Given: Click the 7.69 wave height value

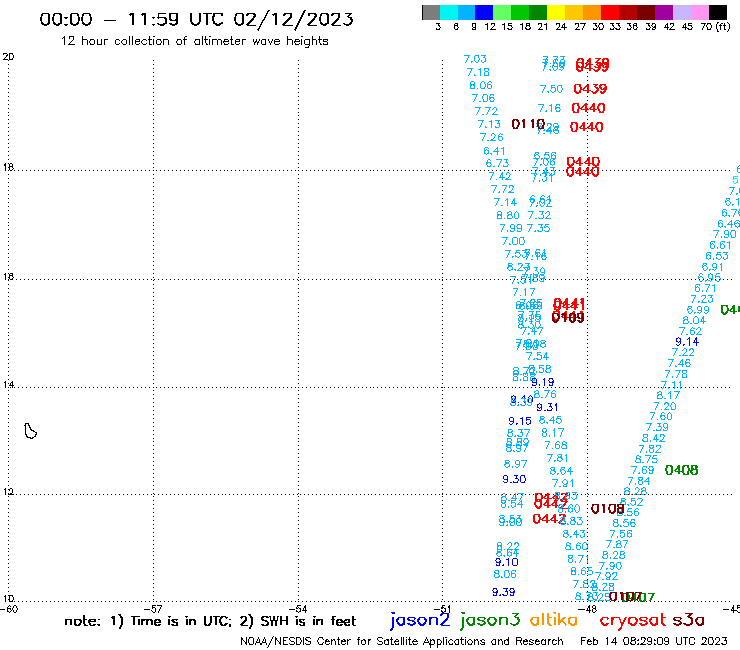Looking at the screenshot, I should click(643, 470).
